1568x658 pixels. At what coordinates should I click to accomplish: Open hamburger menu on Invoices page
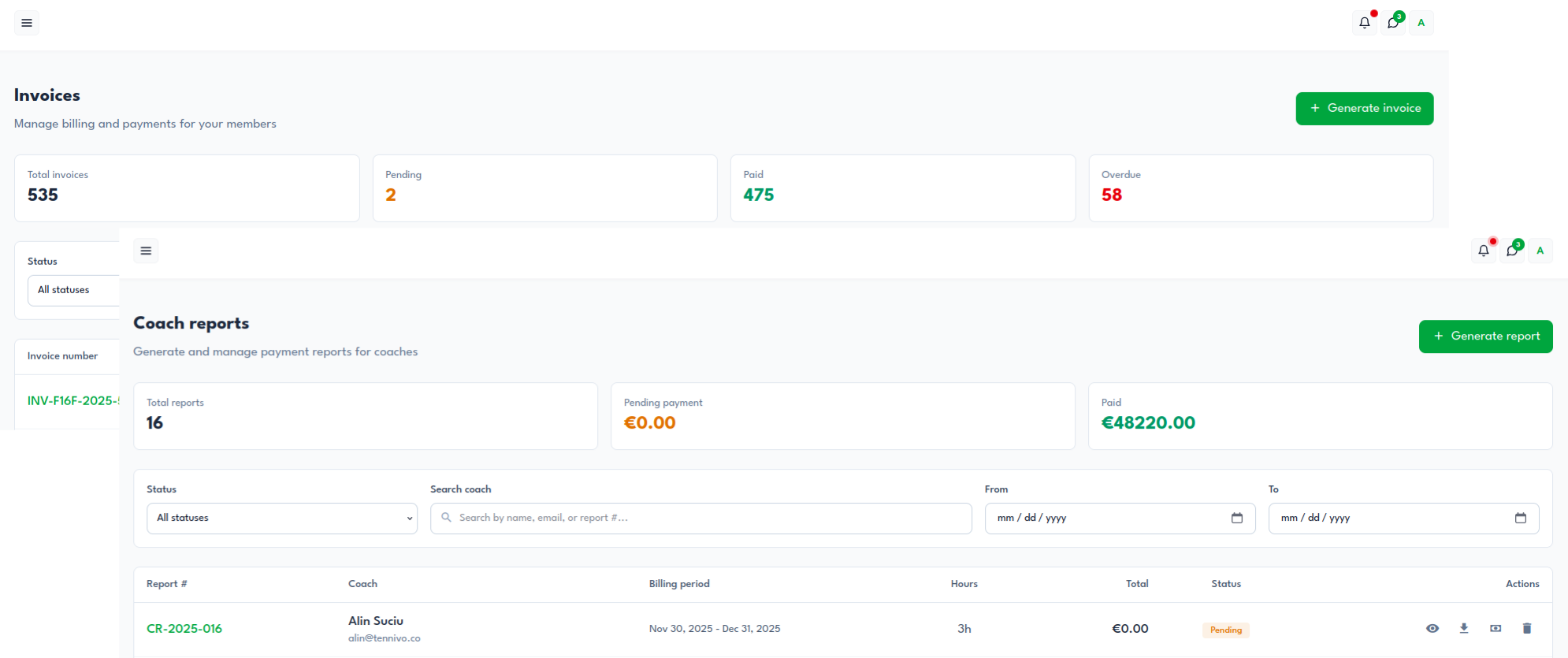click(27, 23)
